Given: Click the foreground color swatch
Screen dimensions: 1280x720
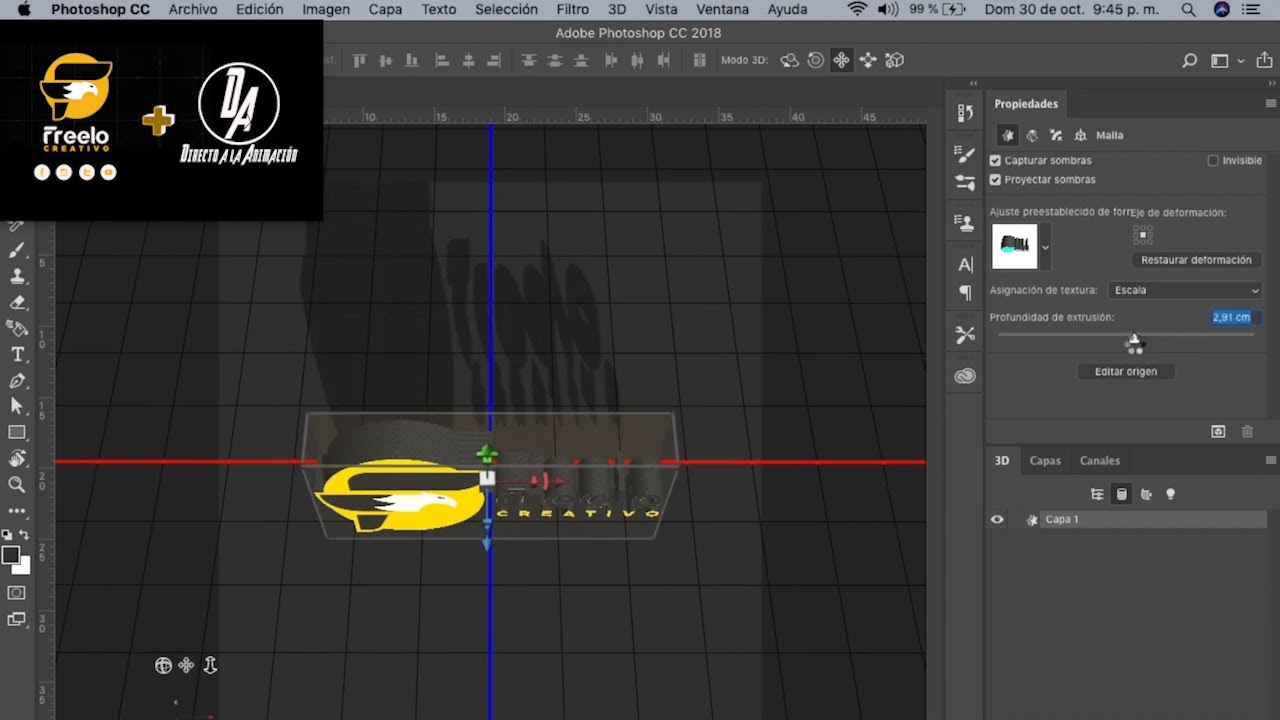Looking at the screenshot, I should click(10, 555).
